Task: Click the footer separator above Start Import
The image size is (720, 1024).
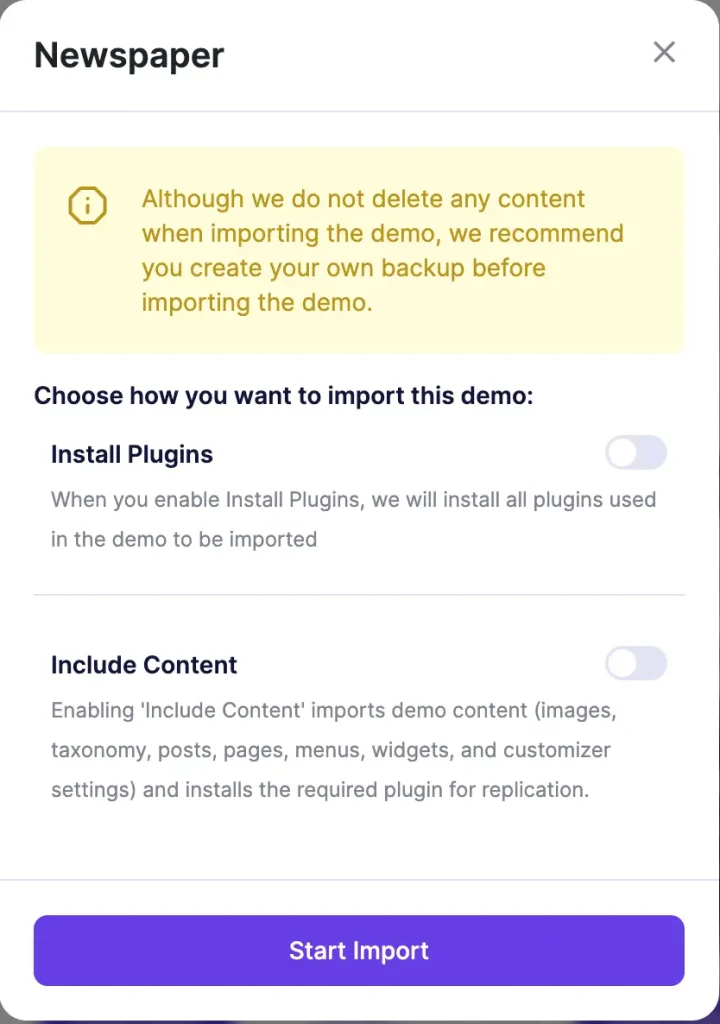Action: (359, 880)
